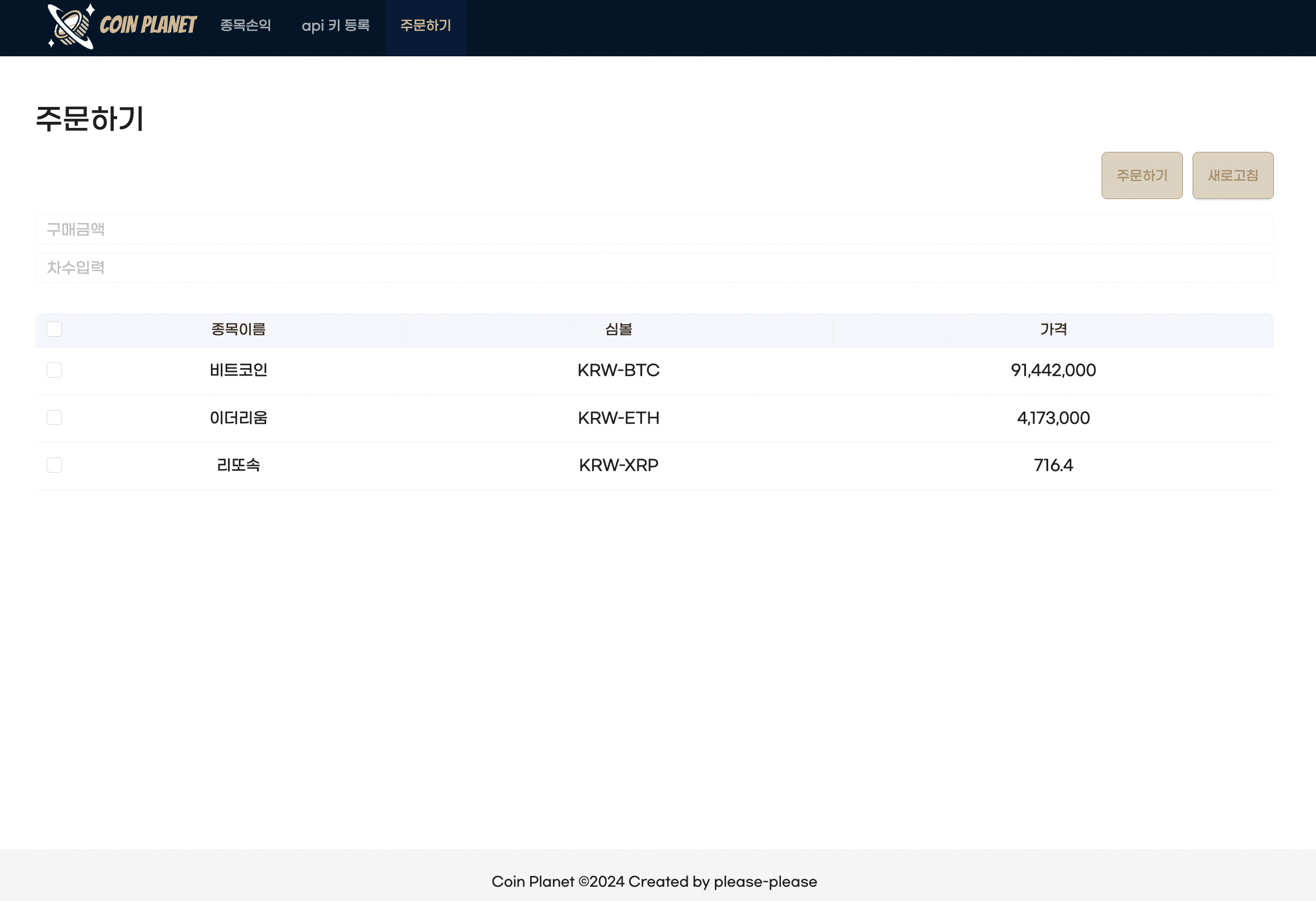Click into the 차수입력 input field
1316x901 pixels.
pos(654,267)
